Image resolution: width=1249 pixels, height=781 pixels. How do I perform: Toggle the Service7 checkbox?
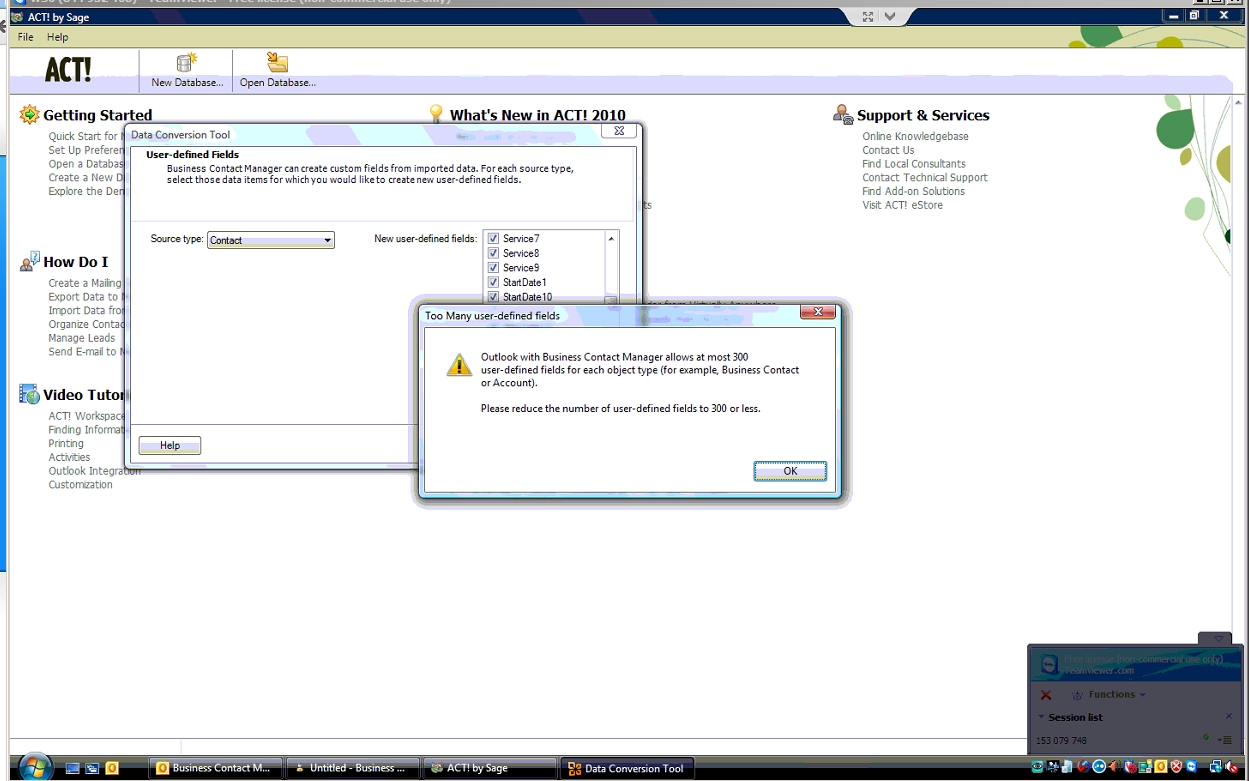click(x=493, y=239)
